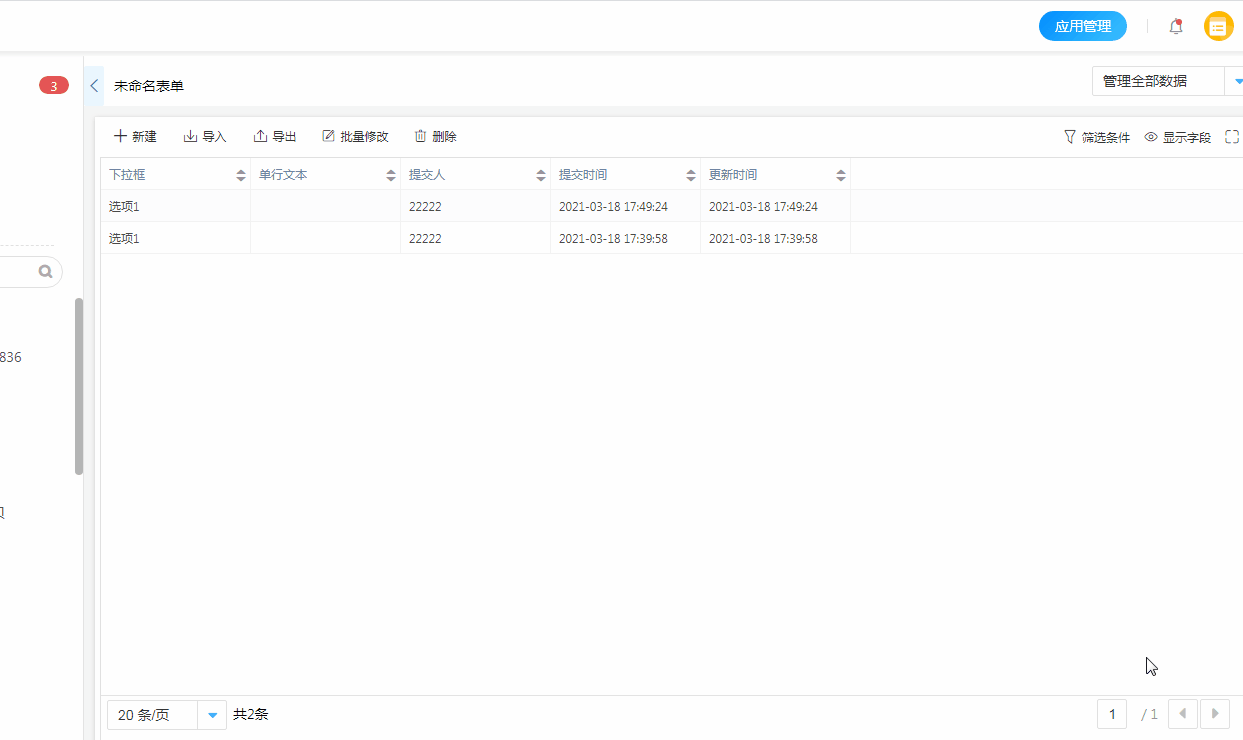Viewport: 1243px width, 740px height.
Task: Click the page number input field
Action: pyautogui.click(x=1112, y=714)
